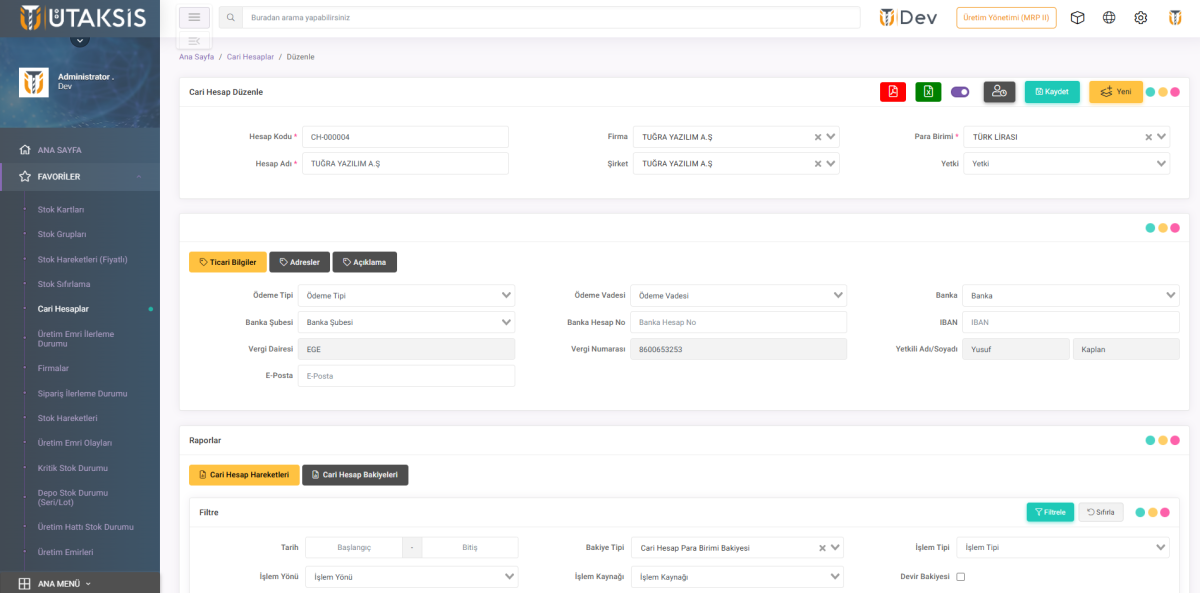The width and height of the screenshot is (1200, 593).
Task: Open the settings gear icon
Action: (1140, 18)
